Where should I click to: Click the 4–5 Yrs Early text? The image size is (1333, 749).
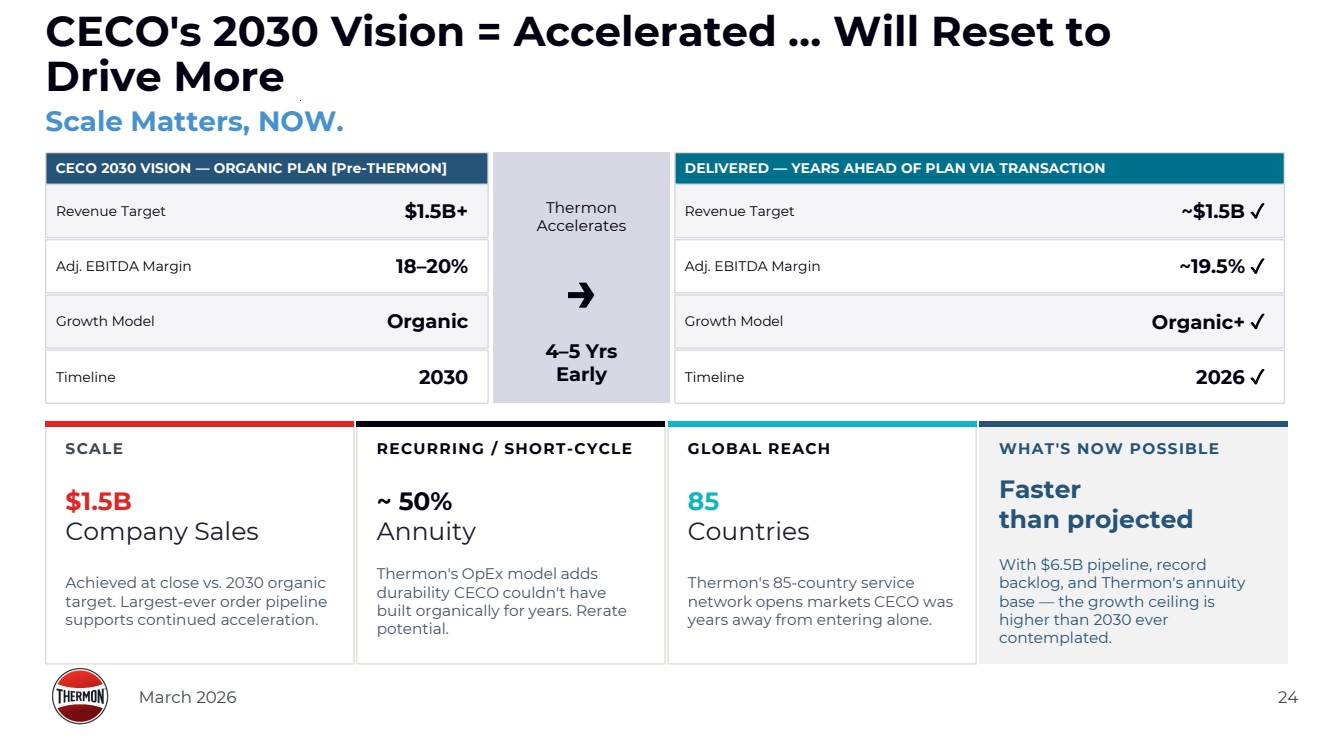point(581,363)
